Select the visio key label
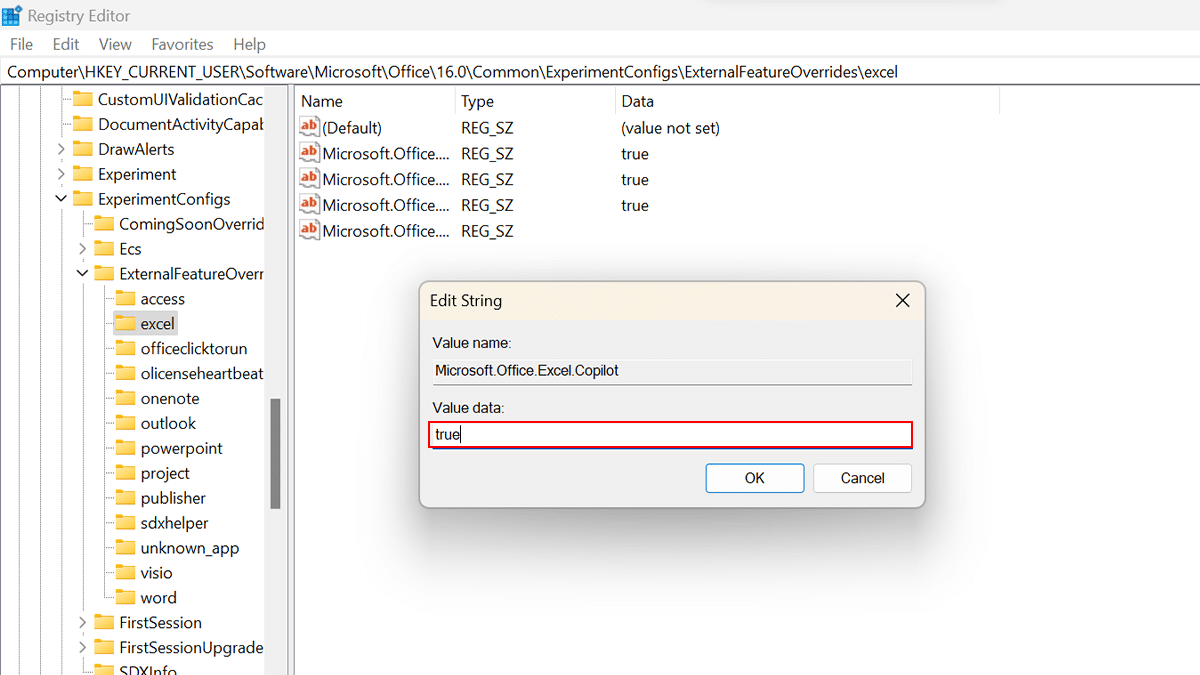Screen dimensions: 1200x675 (157, 573)
